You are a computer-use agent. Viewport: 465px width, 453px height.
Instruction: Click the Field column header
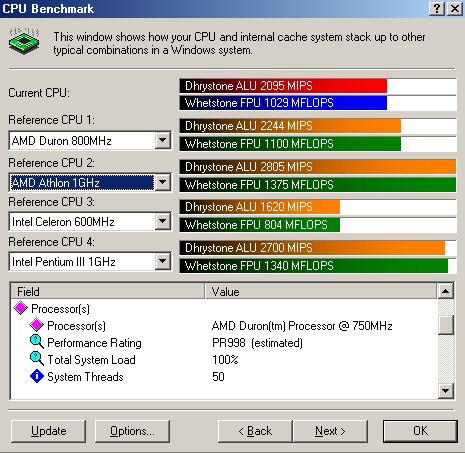[108, 292]
